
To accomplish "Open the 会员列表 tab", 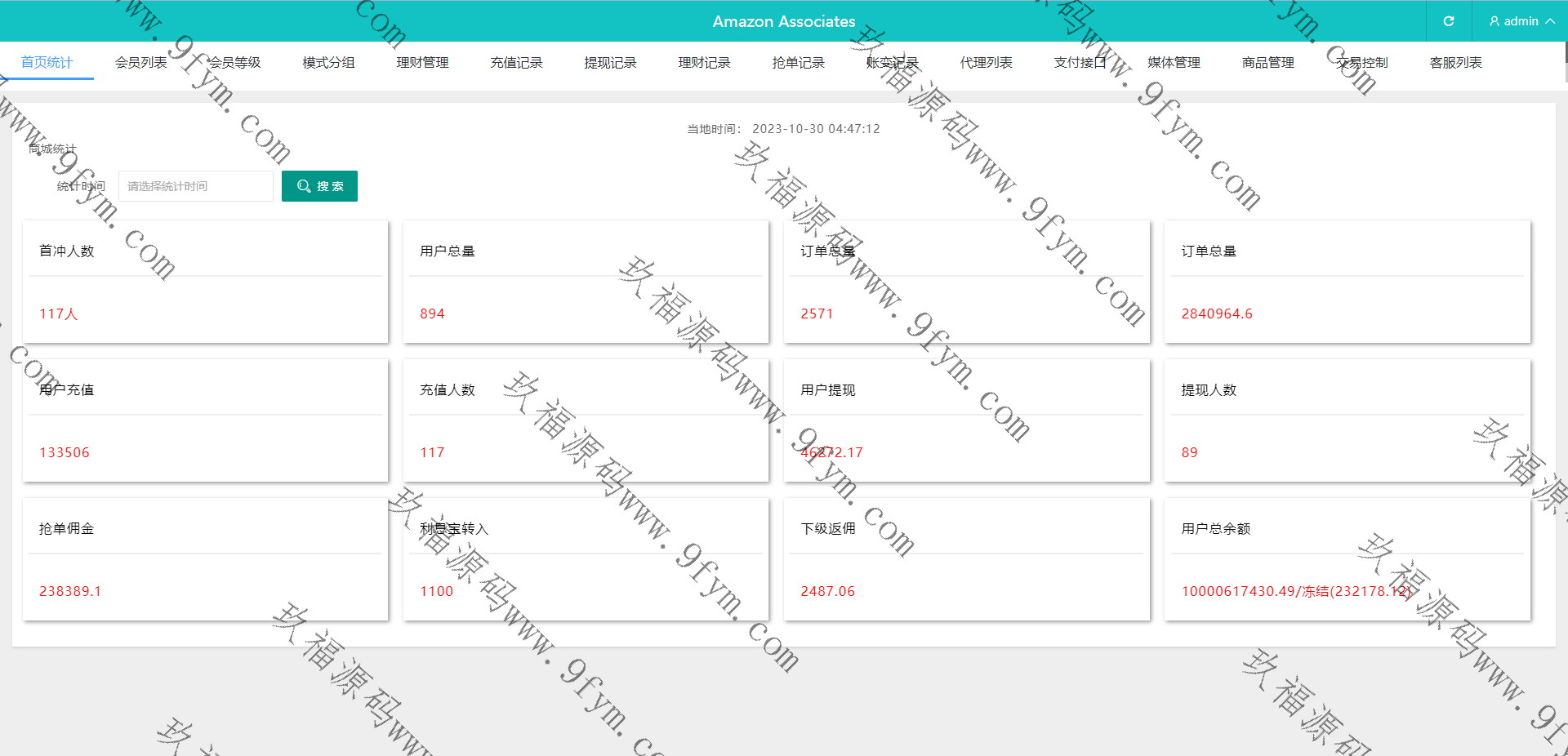I will point(140,63).
